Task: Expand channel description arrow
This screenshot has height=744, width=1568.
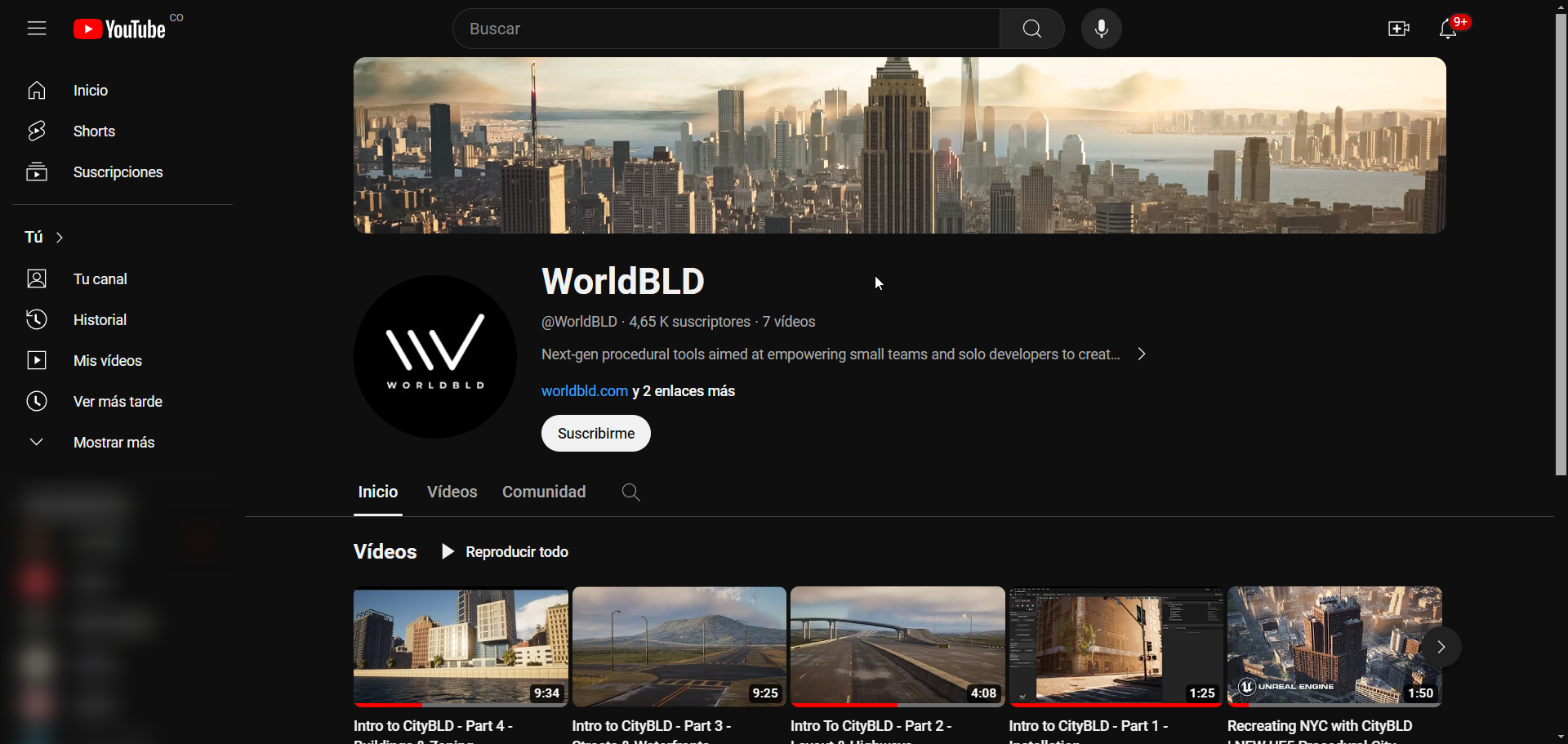Action: 1142,354
